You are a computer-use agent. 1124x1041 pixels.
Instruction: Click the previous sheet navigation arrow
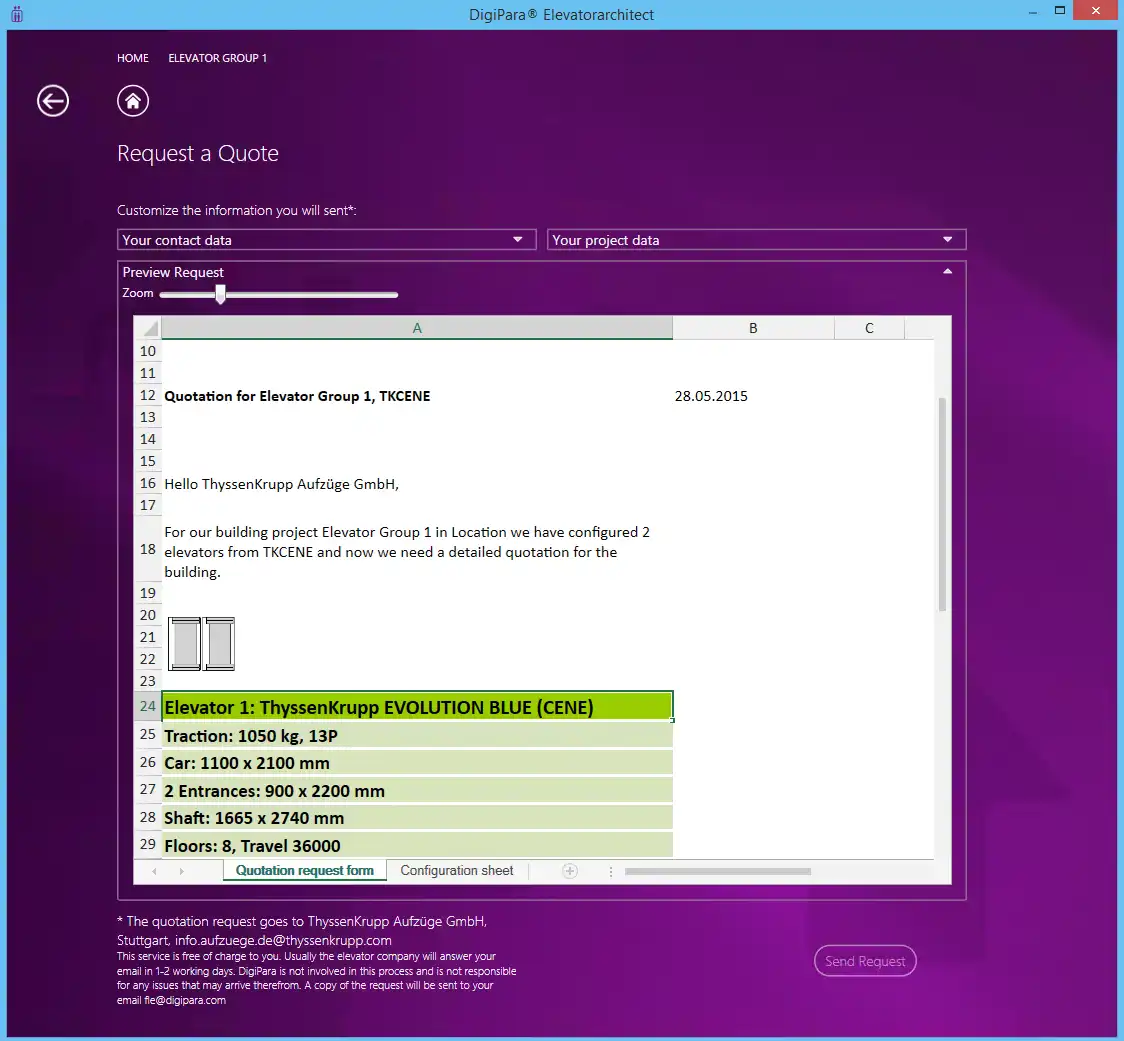154,872
